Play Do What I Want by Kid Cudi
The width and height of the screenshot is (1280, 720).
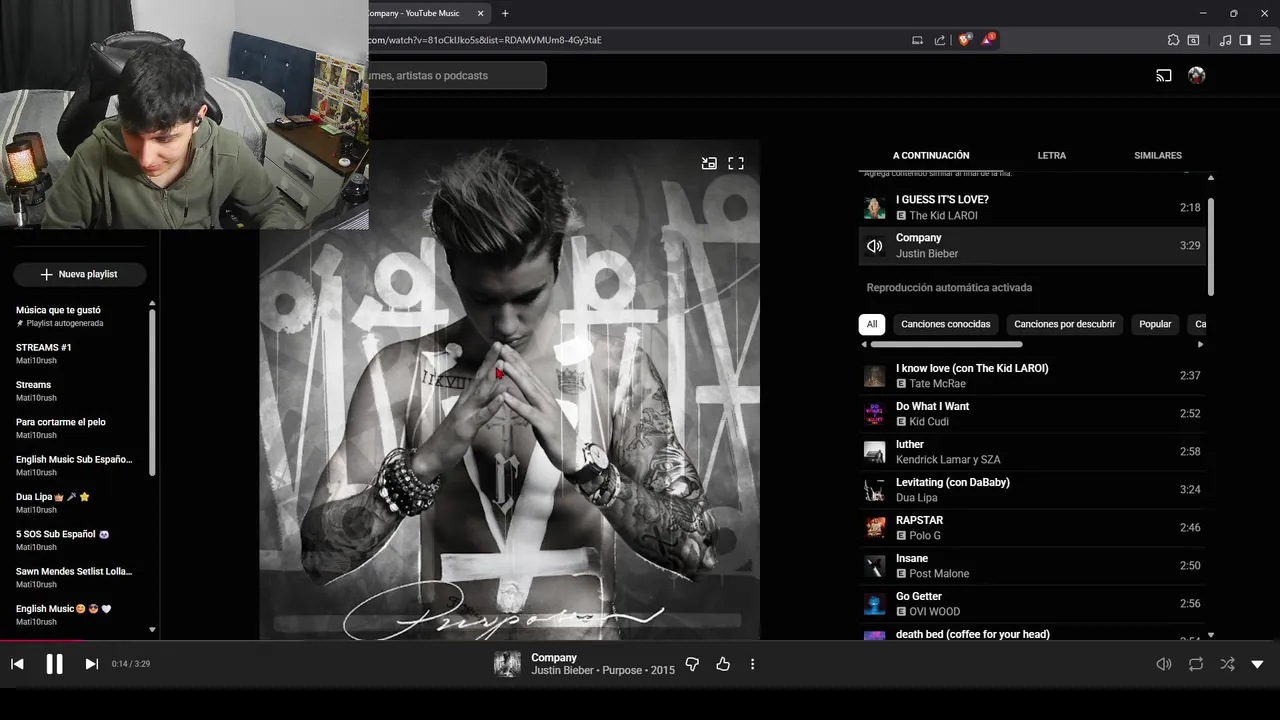point(1032,414)
